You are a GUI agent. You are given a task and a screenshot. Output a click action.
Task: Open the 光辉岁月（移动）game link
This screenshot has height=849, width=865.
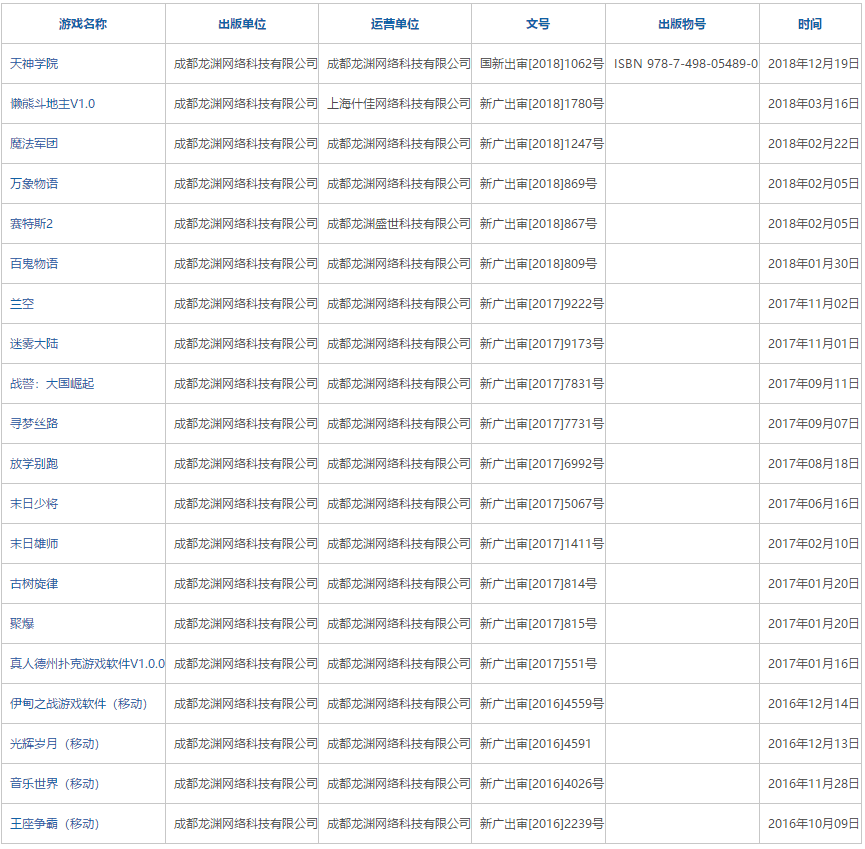[x=55, y=744]
